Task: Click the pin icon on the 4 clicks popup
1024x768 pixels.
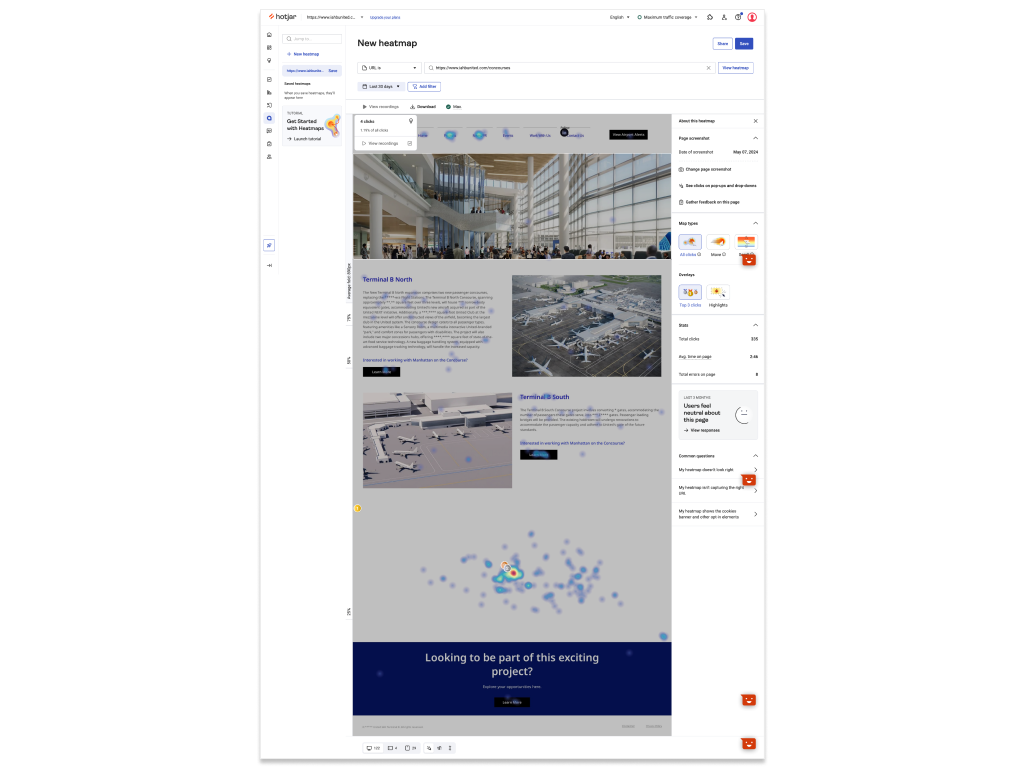Action: click(x=411, y=121)
